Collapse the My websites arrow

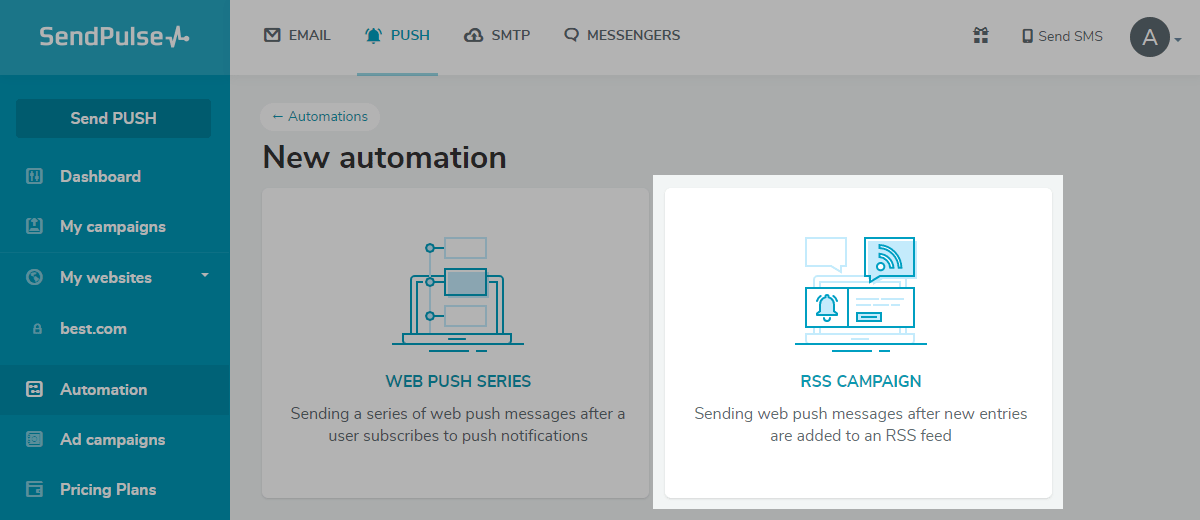click(205, 274)
